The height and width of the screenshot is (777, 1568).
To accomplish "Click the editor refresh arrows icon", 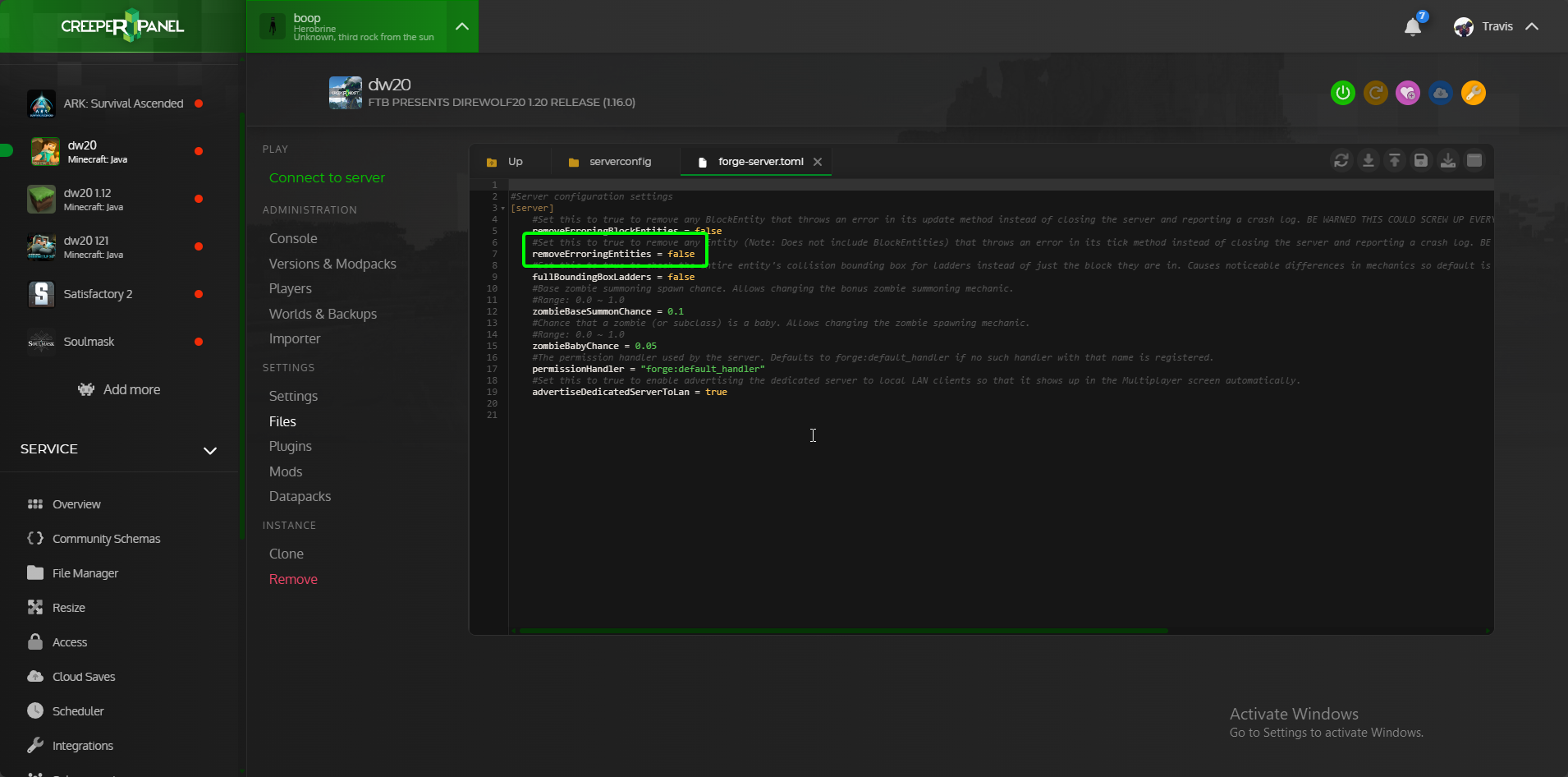I will [1341, 160].
